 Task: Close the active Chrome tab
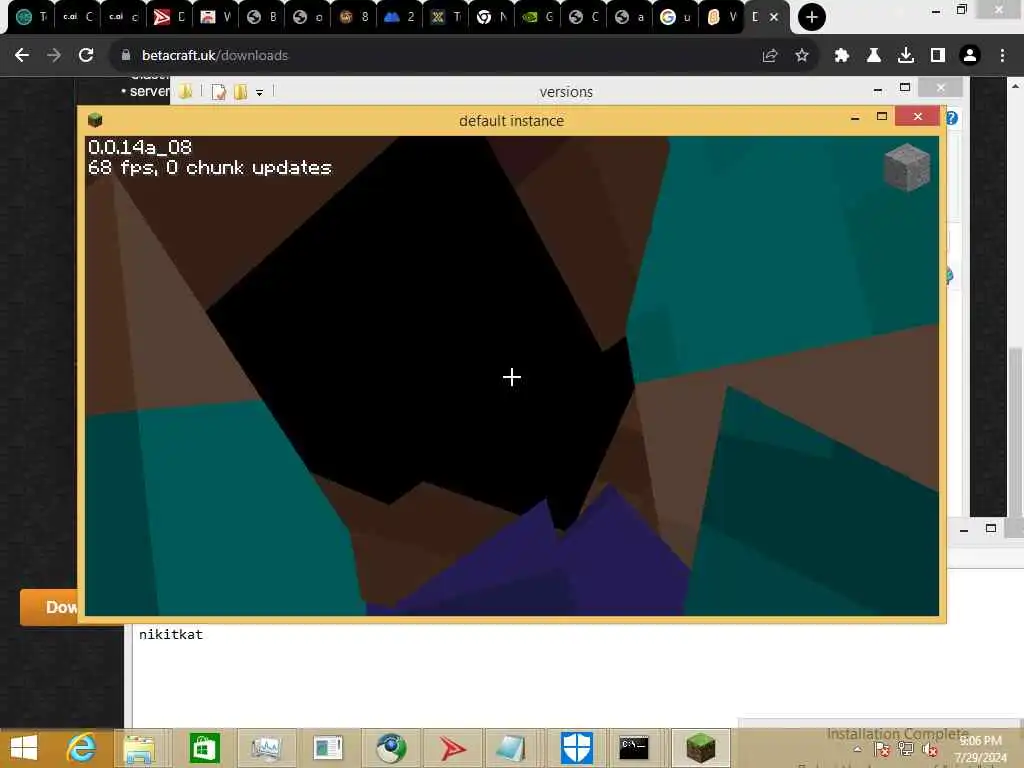tap(774, 17)
